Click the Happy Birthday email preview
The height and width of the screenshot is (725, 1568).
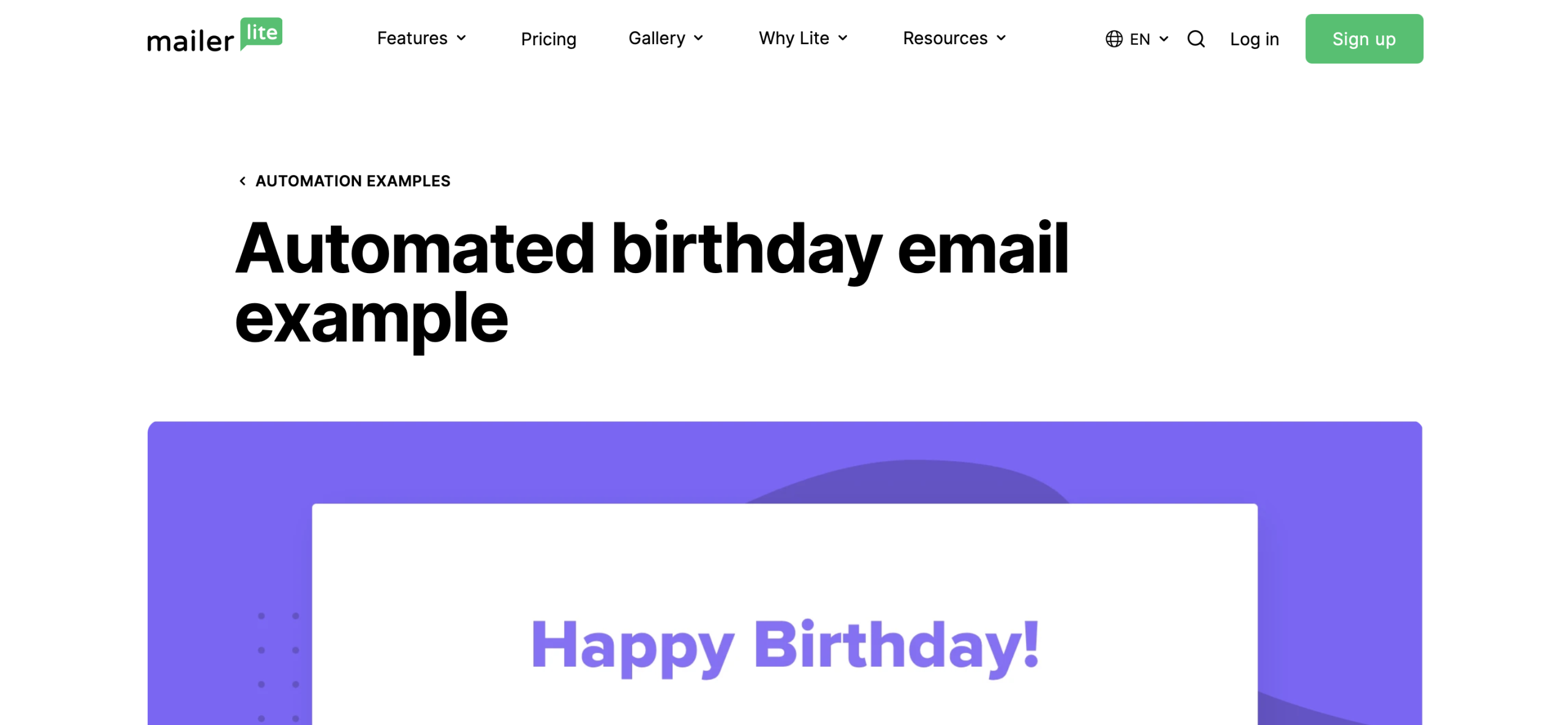pyautogui.click(x=784, y=615)
